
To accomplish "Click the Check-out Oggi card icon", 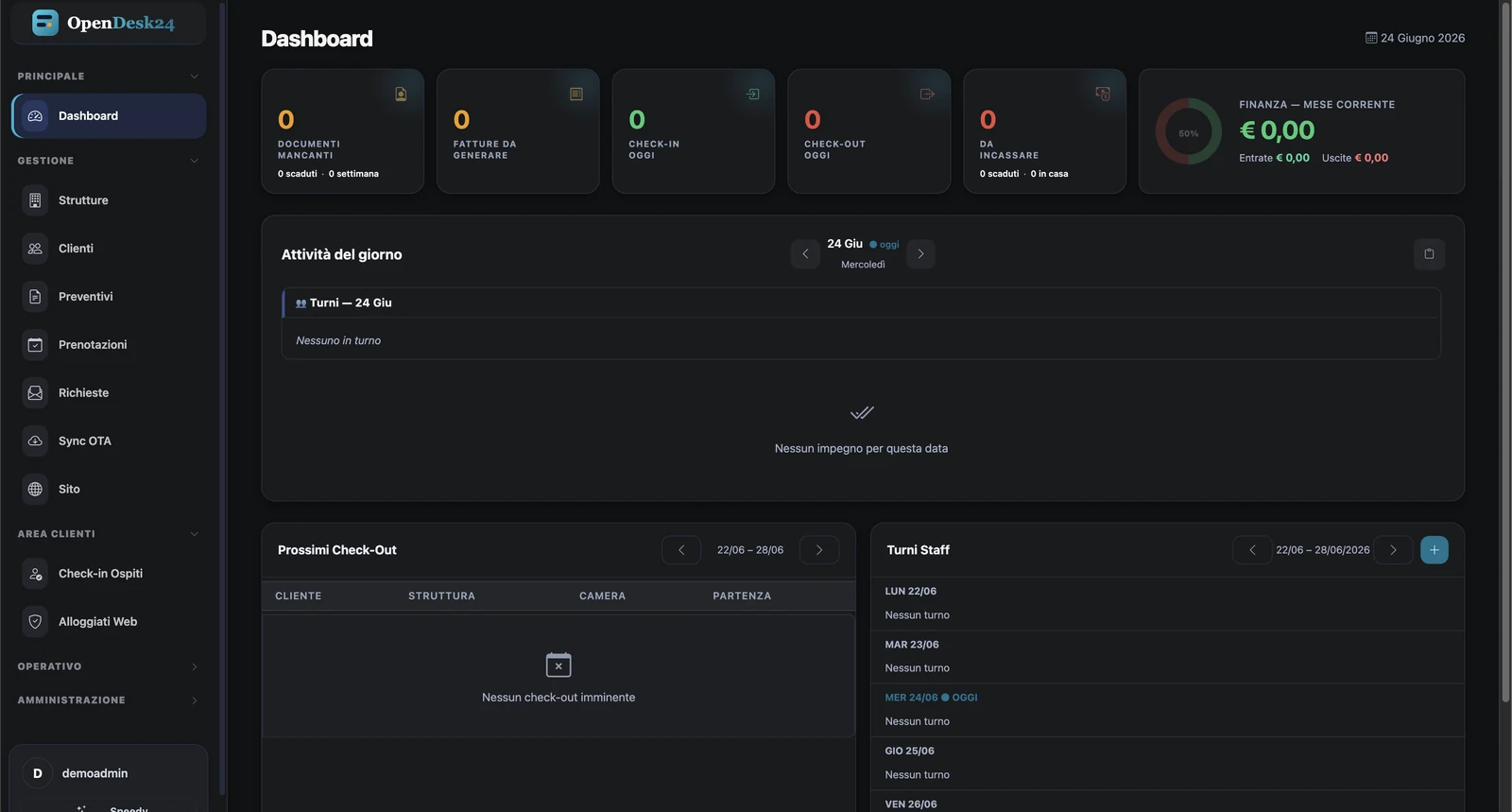I will pyautogui.click(x=927, y=94).
